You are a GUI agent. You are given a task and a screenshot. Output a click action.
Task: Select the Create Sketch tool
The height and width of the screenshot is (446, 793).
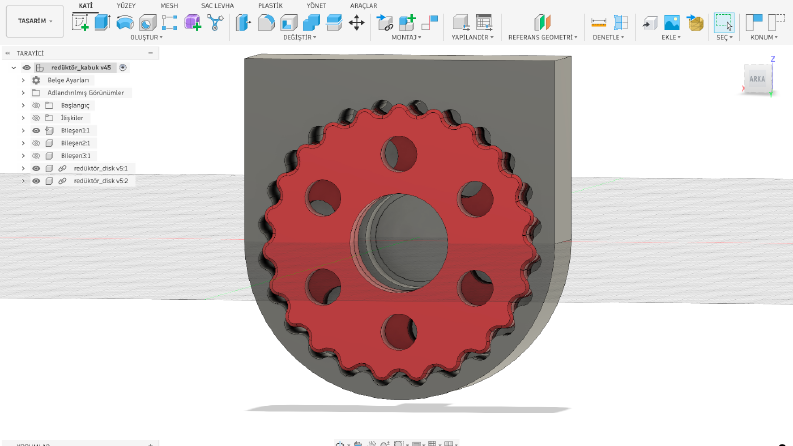click(x=80, y=22)
